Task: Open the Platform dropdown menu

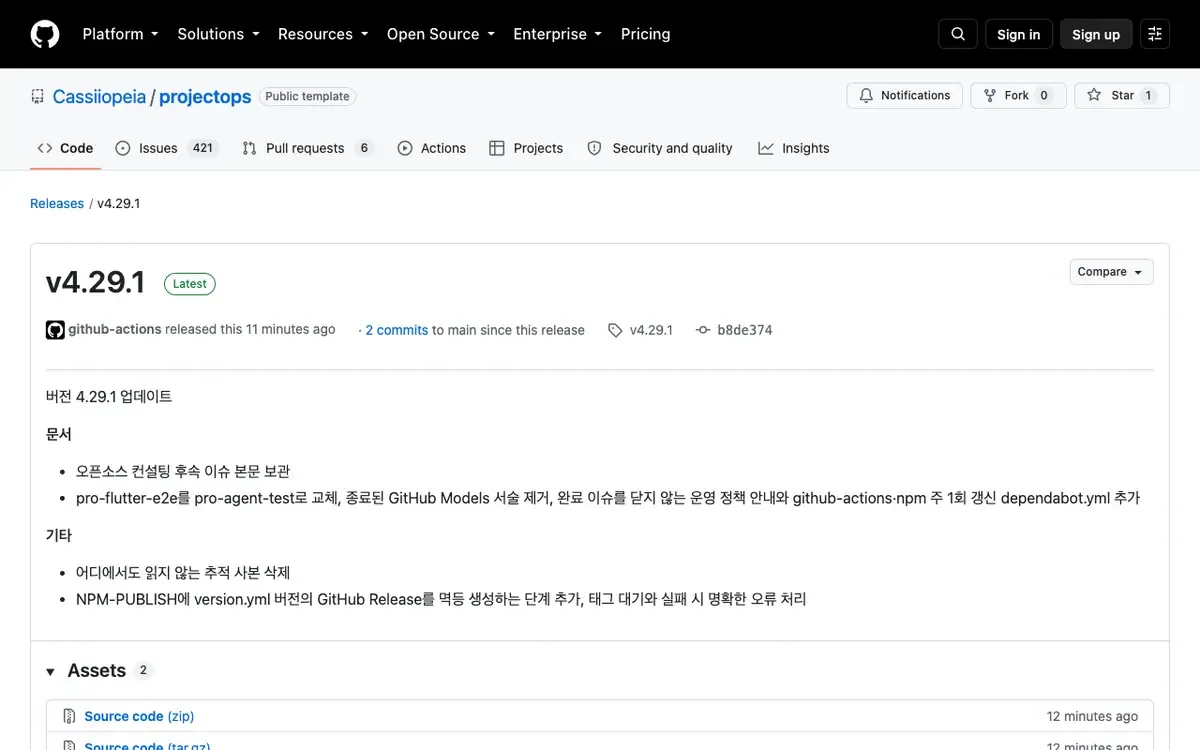Action: click(x=120, y=34)
